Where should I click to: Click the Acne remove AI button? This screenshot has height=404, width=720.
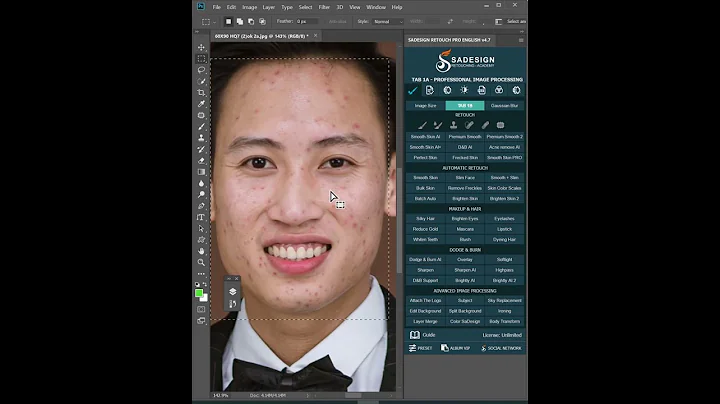coord(504,147)
